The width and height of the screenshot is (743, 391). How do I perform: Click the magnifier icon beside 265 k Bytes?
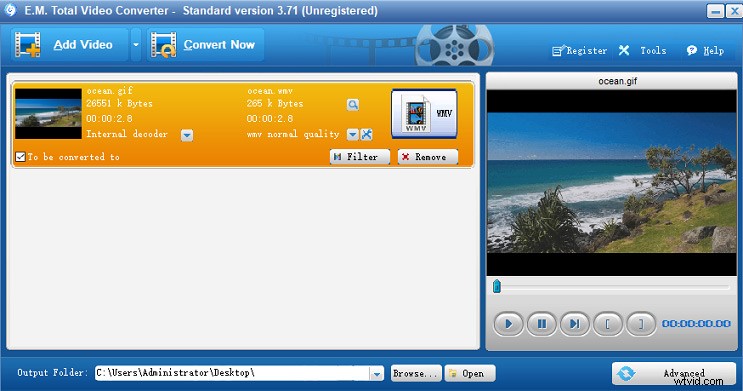pos(353,105)
